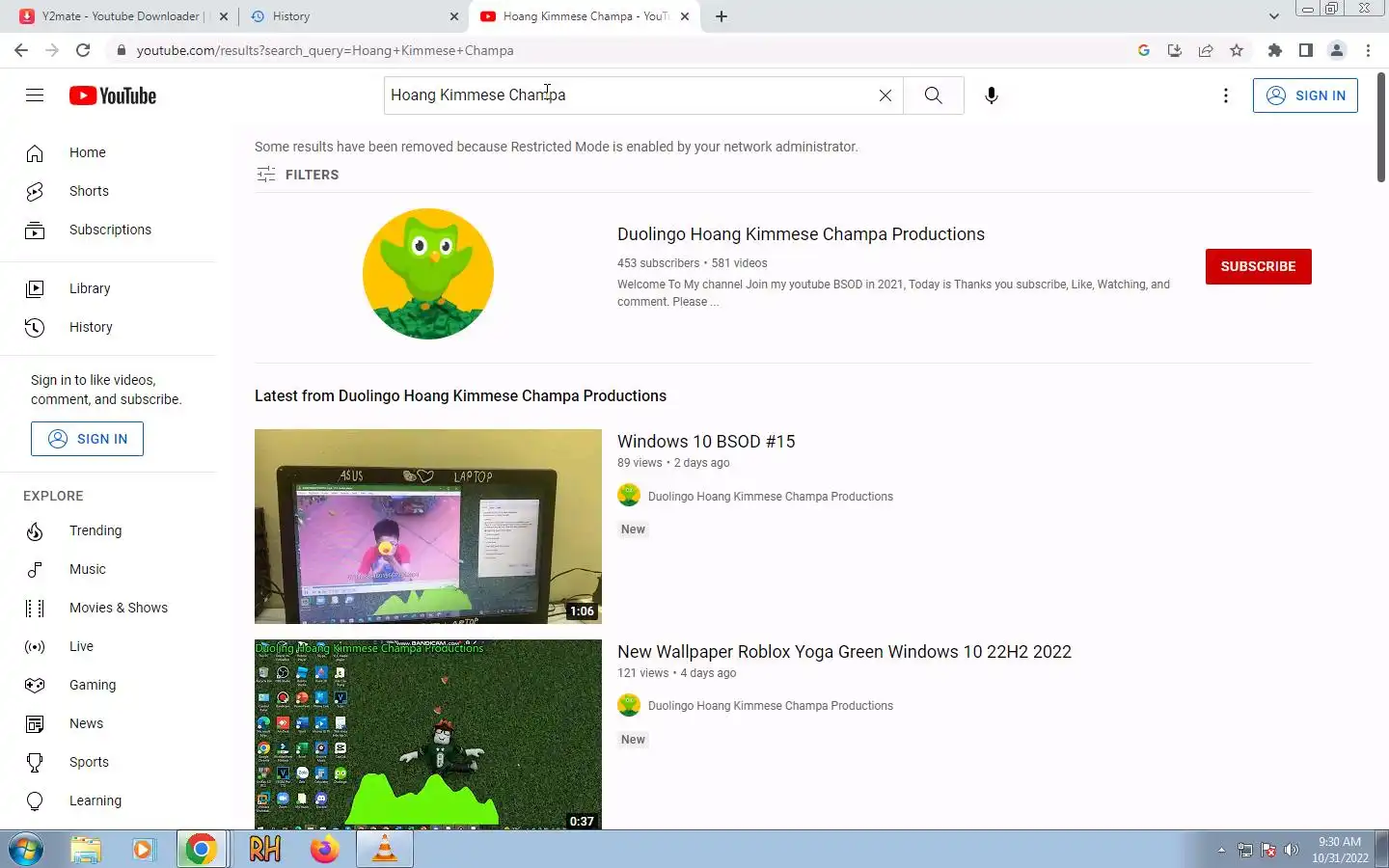Image resolution: width=1389 pixels, height=868 pixels.
Task: Click the install app icon in address bar
Action: [x=1175, y=50]
